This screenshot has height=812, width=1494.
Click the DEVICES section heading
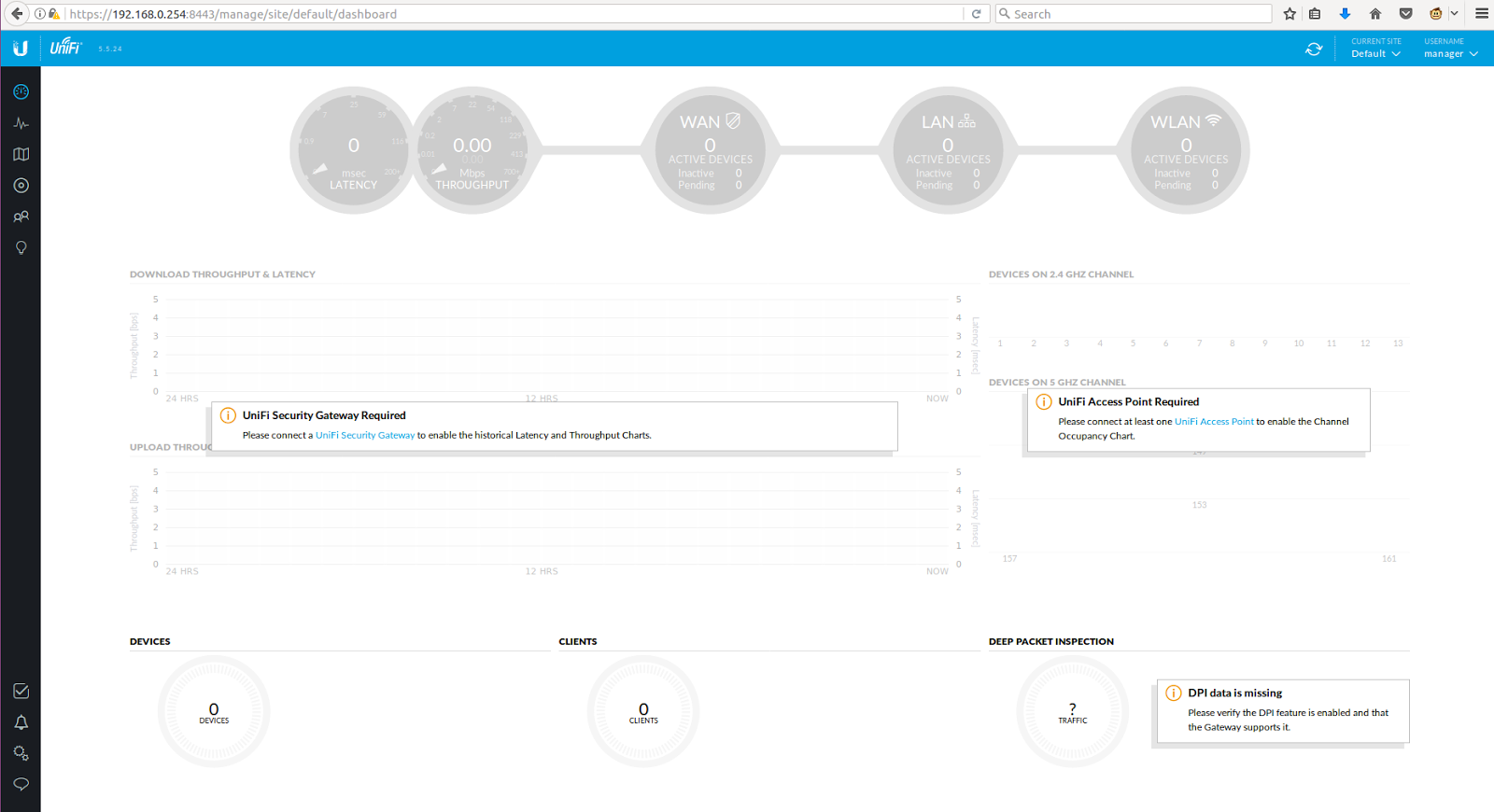click(x=150, y=642)
